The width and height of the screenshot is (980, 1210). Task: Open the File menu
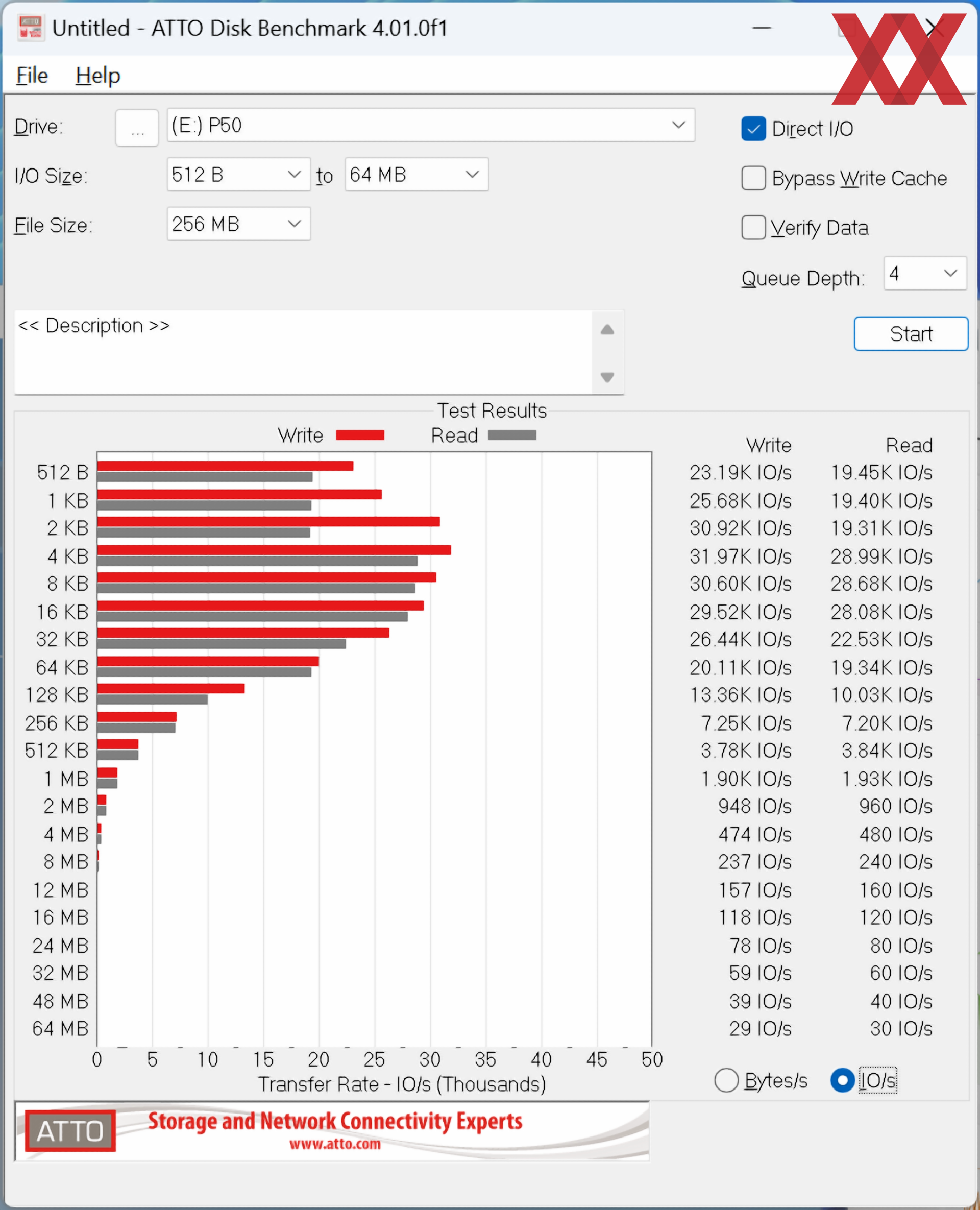click(32, 75)
